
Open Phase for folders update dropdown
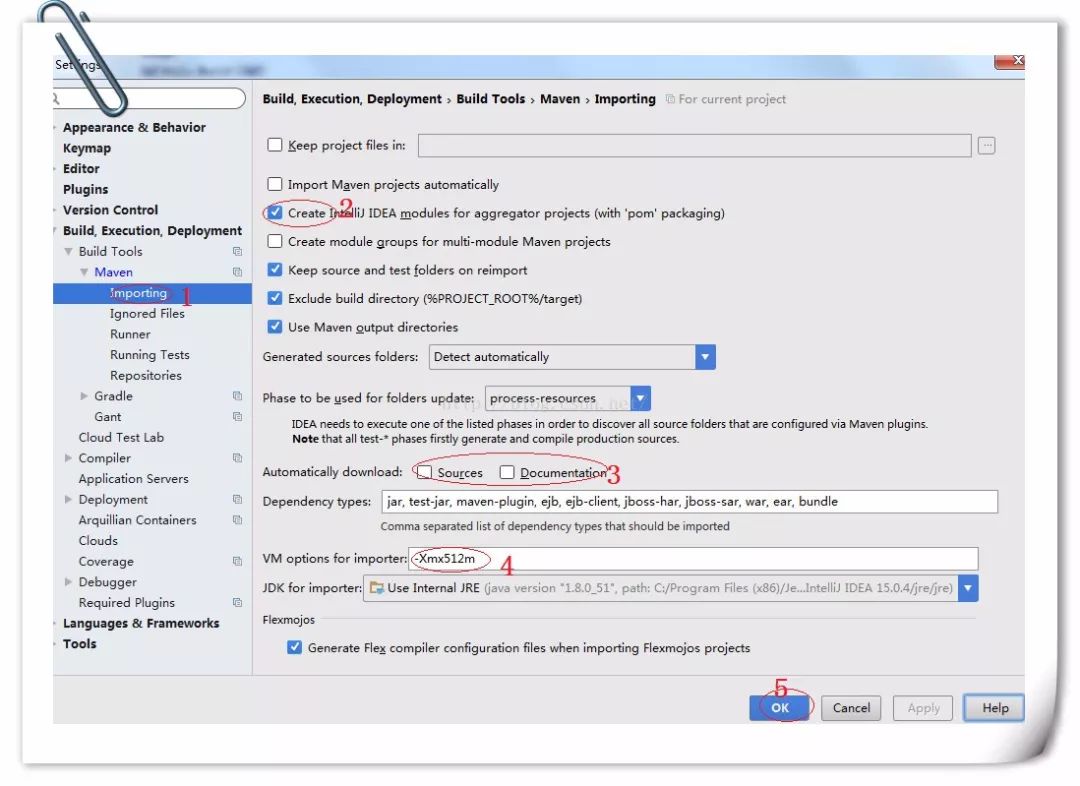640,398
